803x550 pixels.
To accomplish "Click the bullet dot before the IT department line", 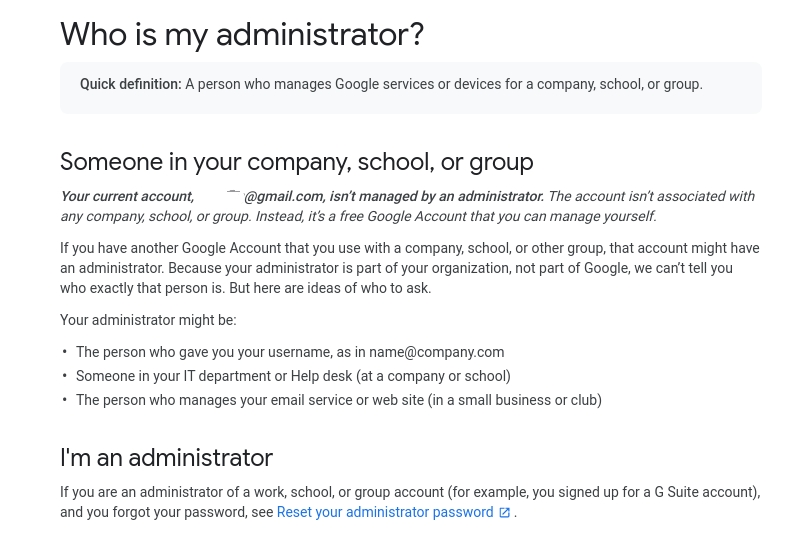I will pos(65,376).
